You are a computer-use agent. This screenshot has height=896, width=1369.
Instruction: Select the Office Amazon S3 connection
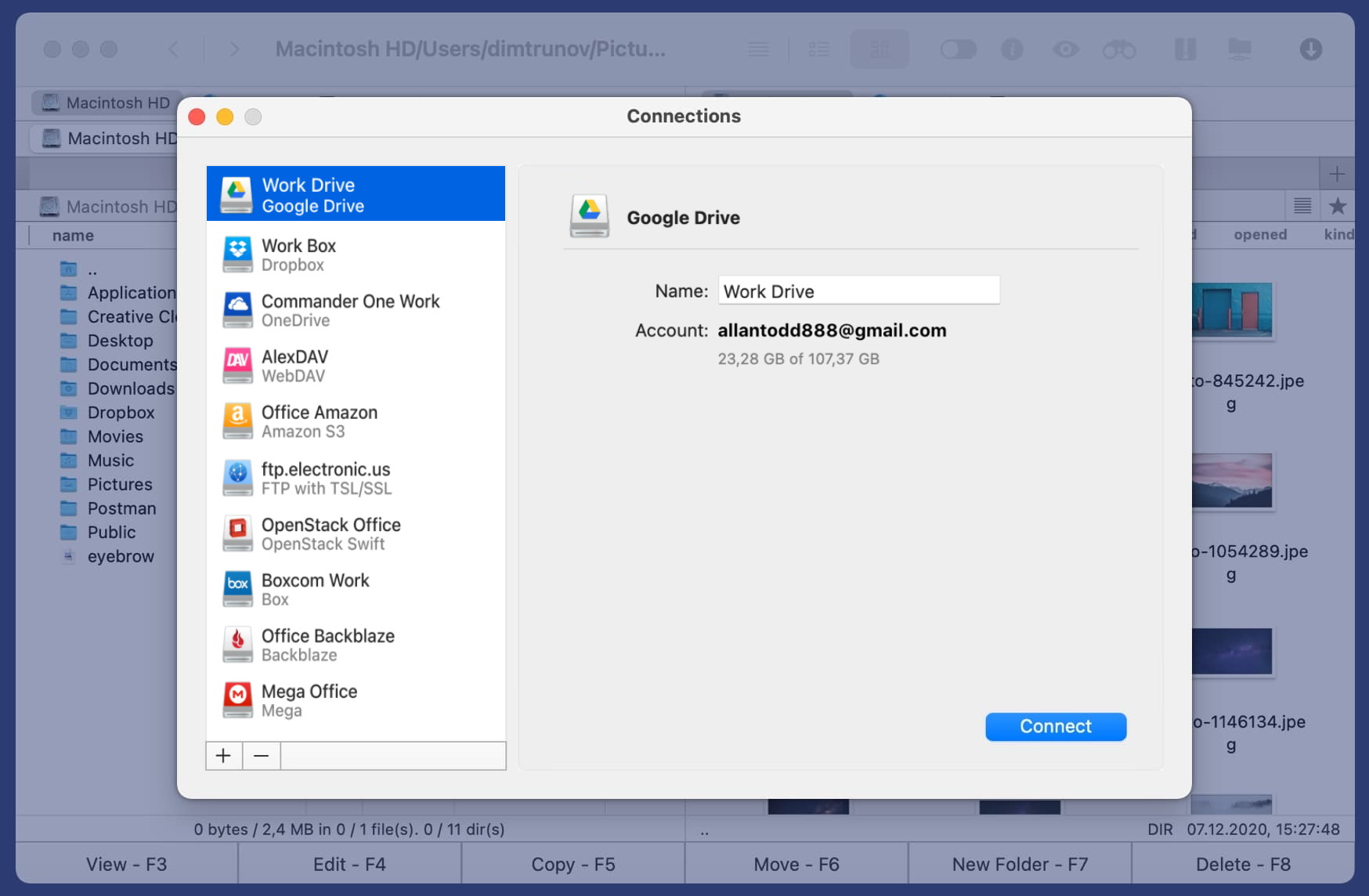point(355,421)
